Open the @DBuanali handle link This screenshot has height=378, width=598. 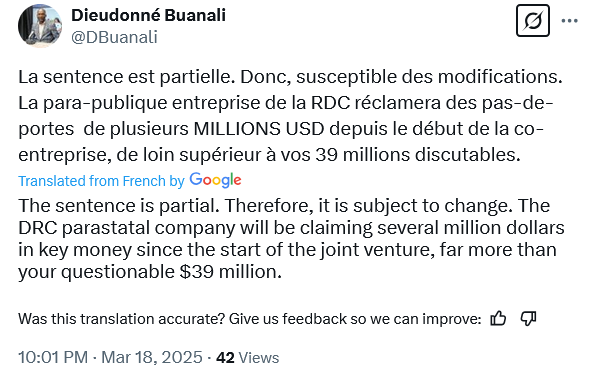point(114,37)
